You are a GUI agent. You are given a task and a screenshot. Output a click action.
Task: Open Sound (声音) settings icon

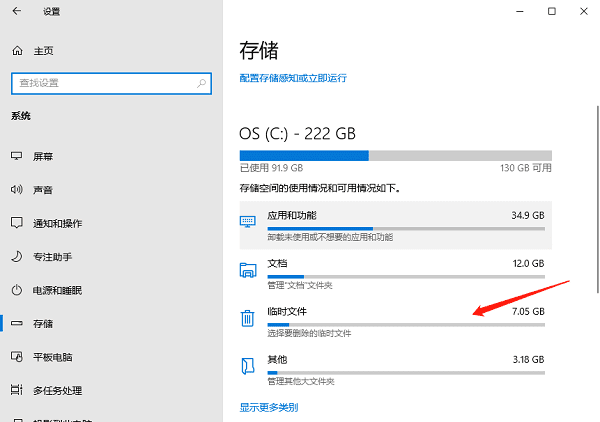click(17, 190)
